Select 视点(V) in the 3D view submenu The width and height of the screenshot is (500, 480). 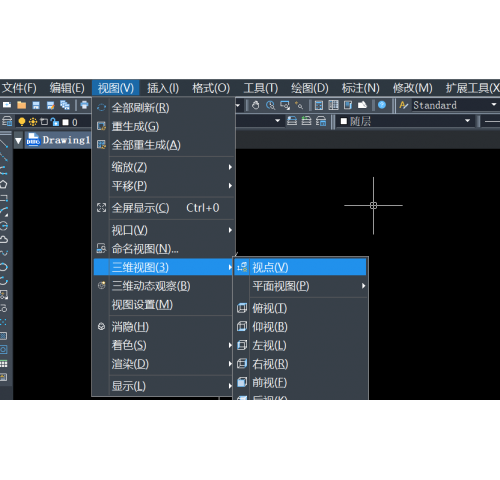click(300, 267)
